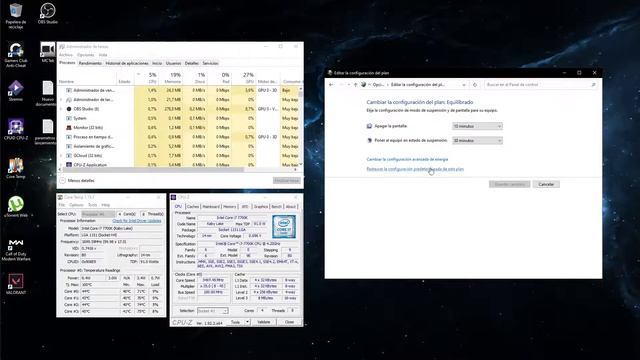Open the Select CPU dropdown in Core Temp
The width and height of the screenshot is (640, 360).
pos(98,214)
